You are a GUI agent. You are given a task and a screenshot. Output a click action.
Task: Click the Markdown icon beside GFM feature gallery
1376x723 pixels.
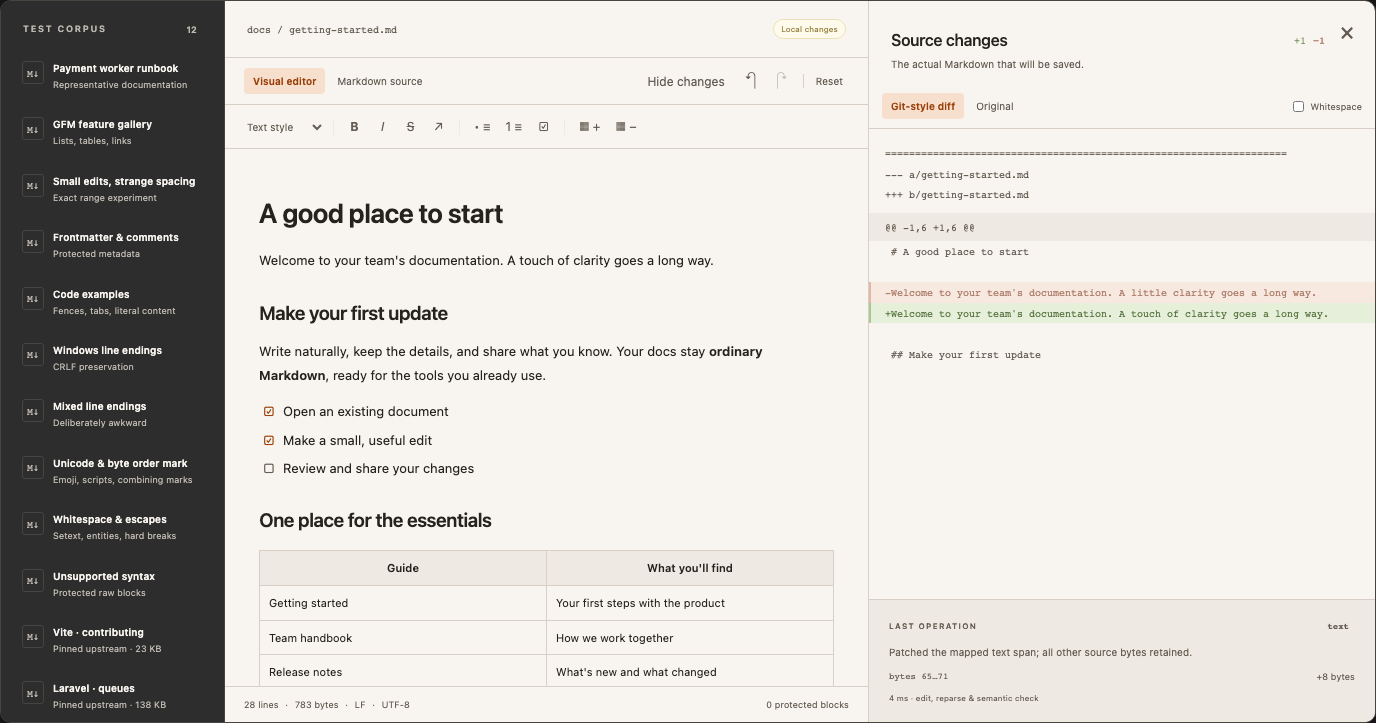(33, 129)
